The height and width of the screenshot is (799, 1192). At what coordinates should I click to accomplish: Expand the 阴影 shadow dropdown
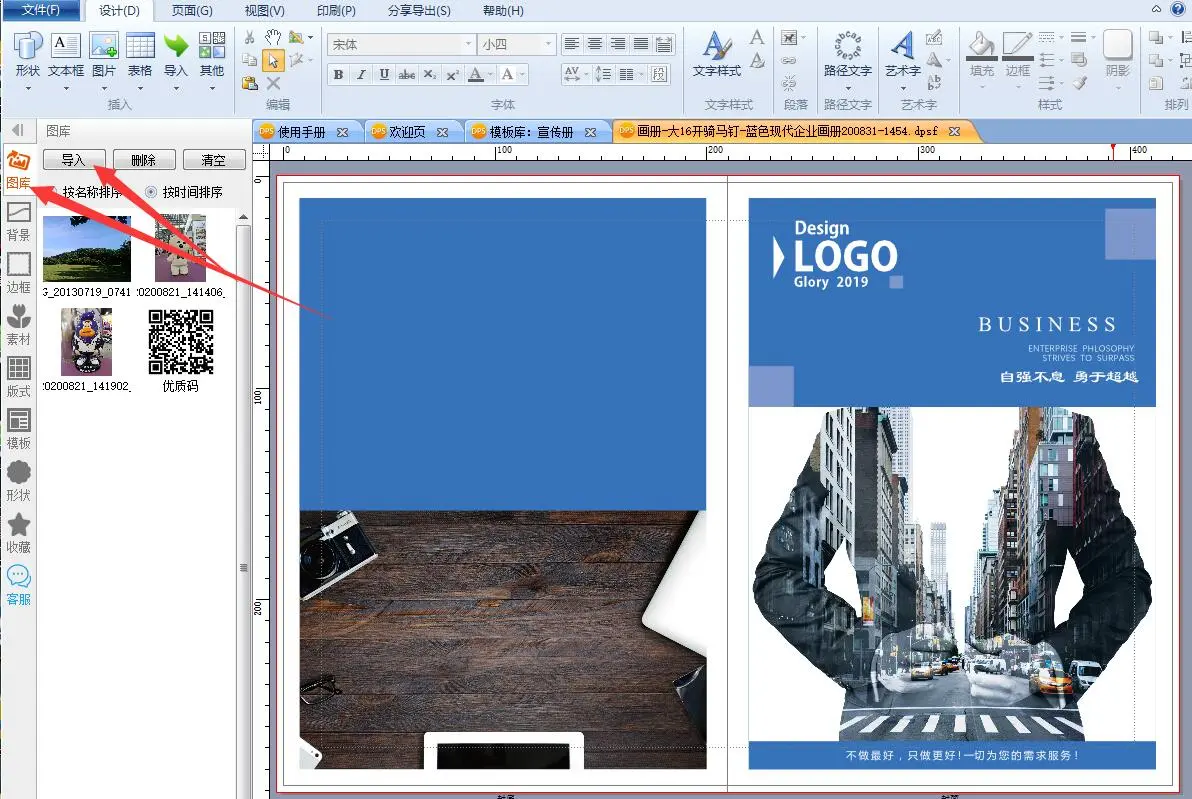coord(1118,87)
